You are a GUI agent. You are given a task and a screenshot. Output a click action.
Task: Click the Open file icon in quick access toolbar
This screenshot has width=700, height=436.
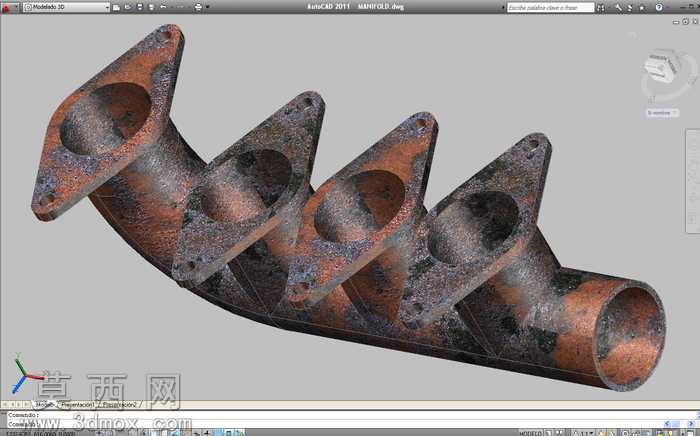click(128, 7)
